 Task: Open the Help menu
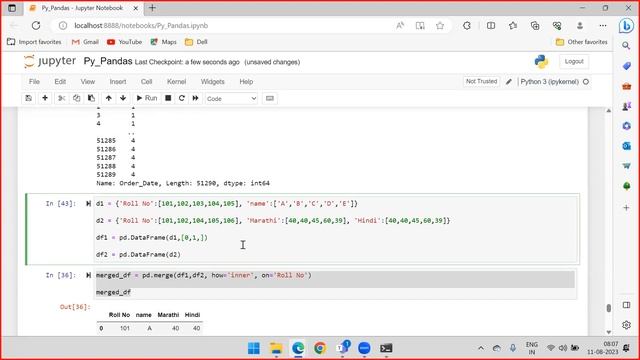(x=246, y=82)
